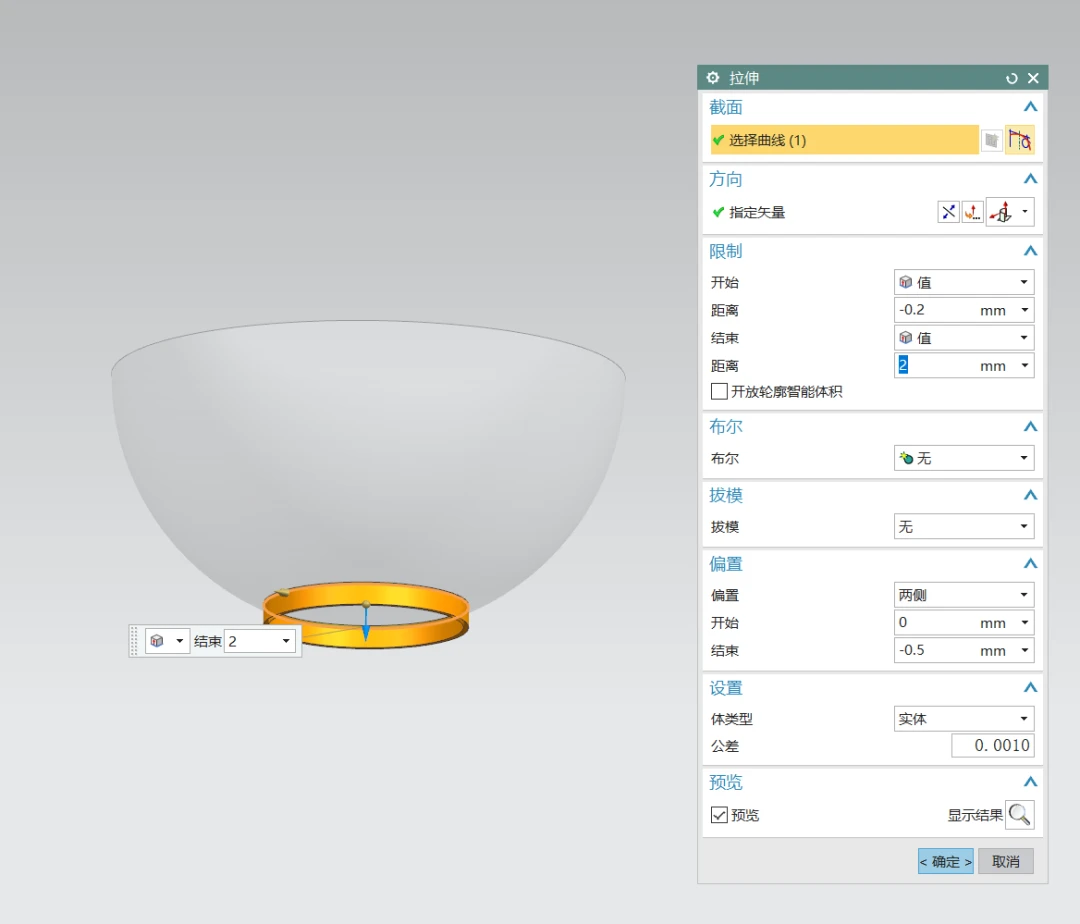Open the vector type dropdown arrow
This screenshot has height=924, width=1080.
(1025, 212)
